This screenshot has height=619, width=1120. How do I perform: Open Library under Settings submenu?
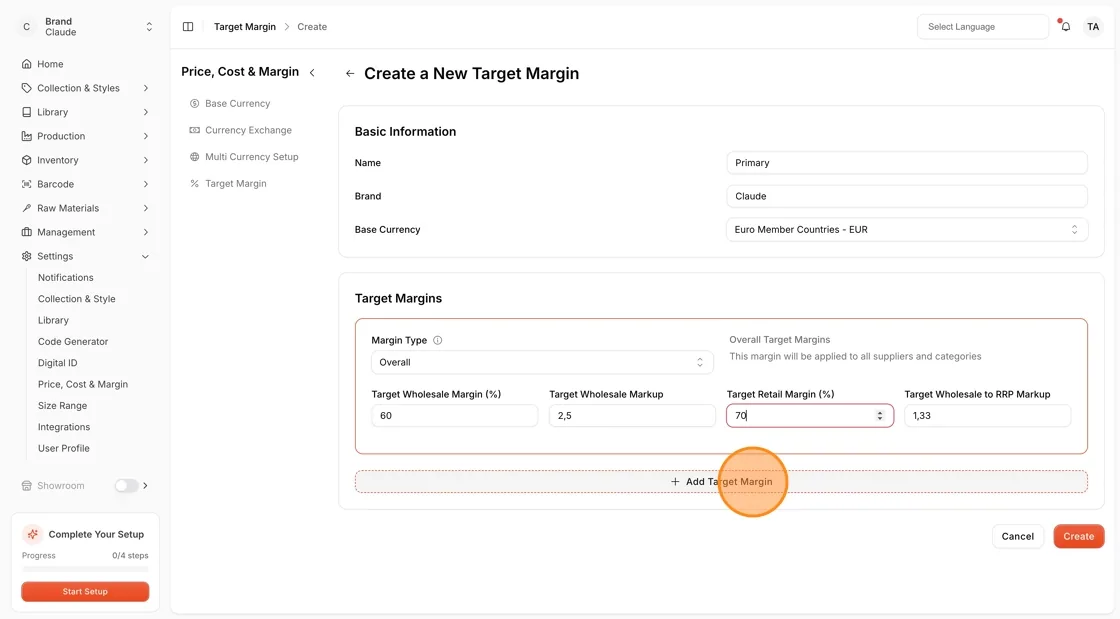click(53, 320)
